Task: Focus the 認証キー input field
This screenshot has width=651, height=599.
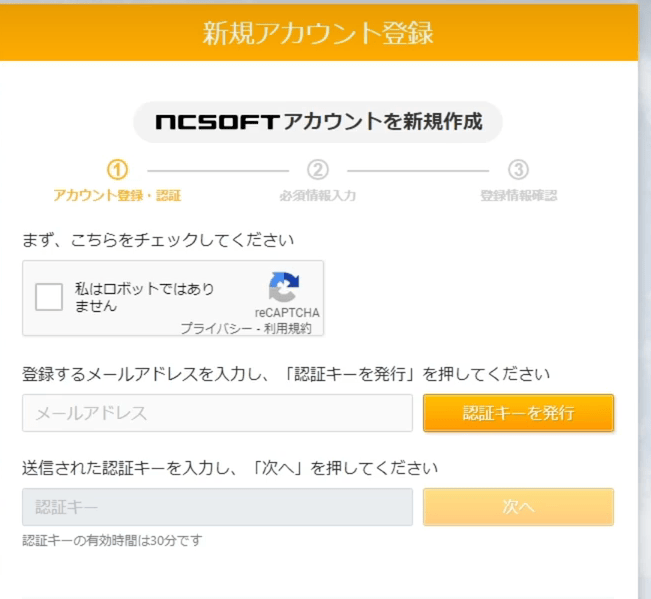Action: (x=217, y=507)
